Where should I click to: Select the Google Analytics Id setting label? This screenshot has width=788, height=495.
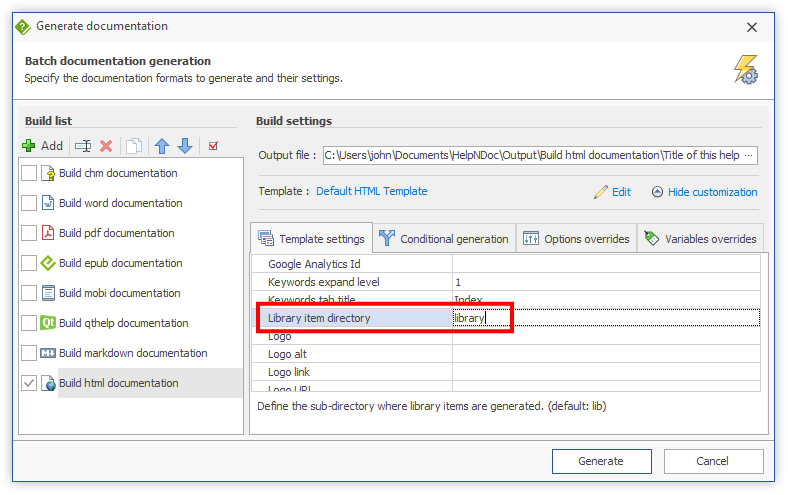coord(314,264)
